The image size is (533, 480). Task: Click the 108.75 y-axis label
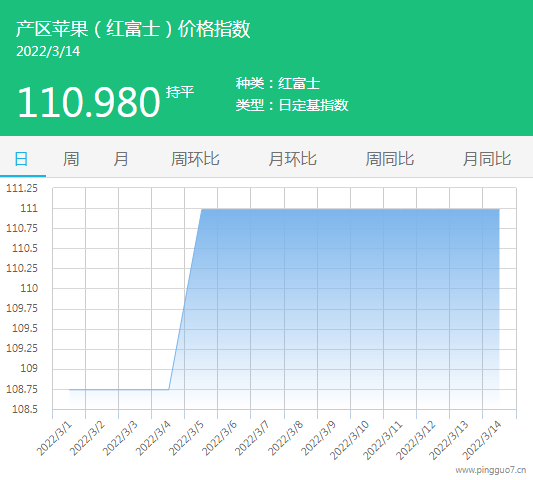pyautogui.click(x=22, y=389)
